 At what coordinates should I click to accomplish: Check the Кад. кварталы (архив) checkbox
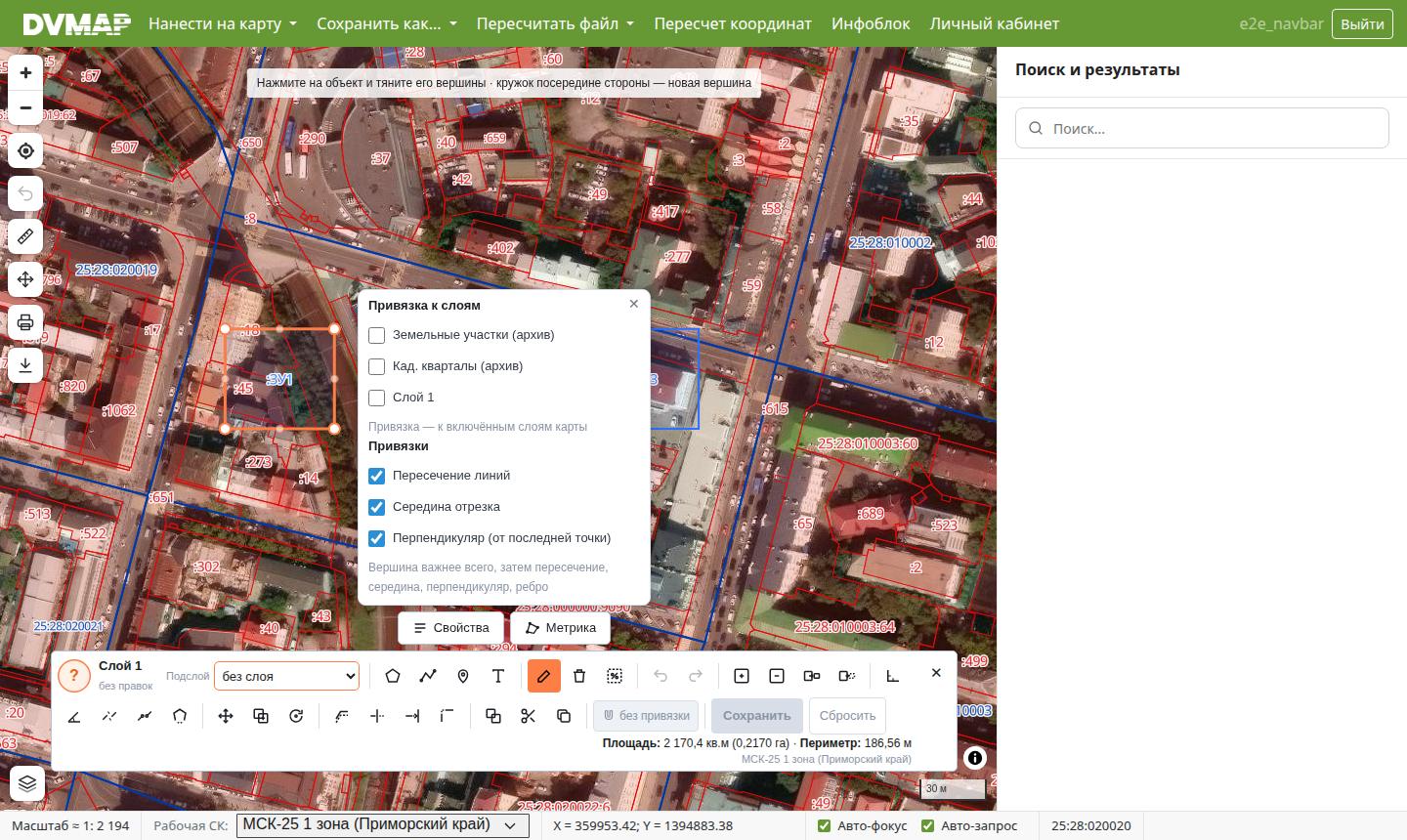377,366
